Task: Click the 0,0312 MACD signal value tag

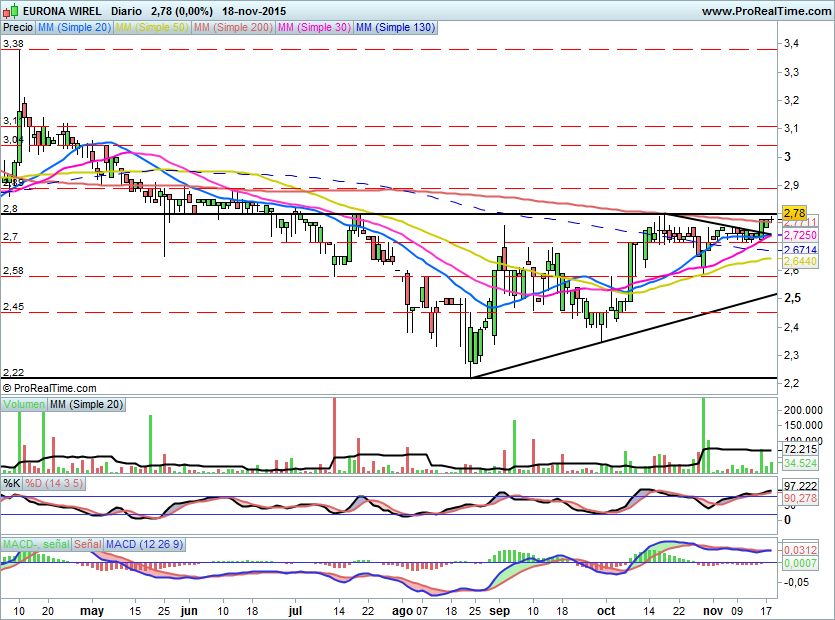Action: click(799, 550)
